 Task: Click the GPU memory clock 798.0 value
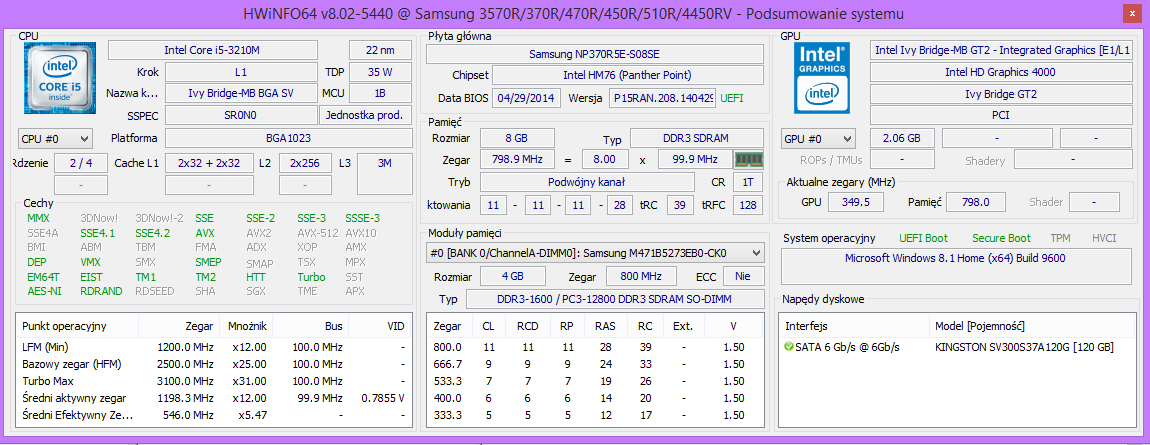975,202
